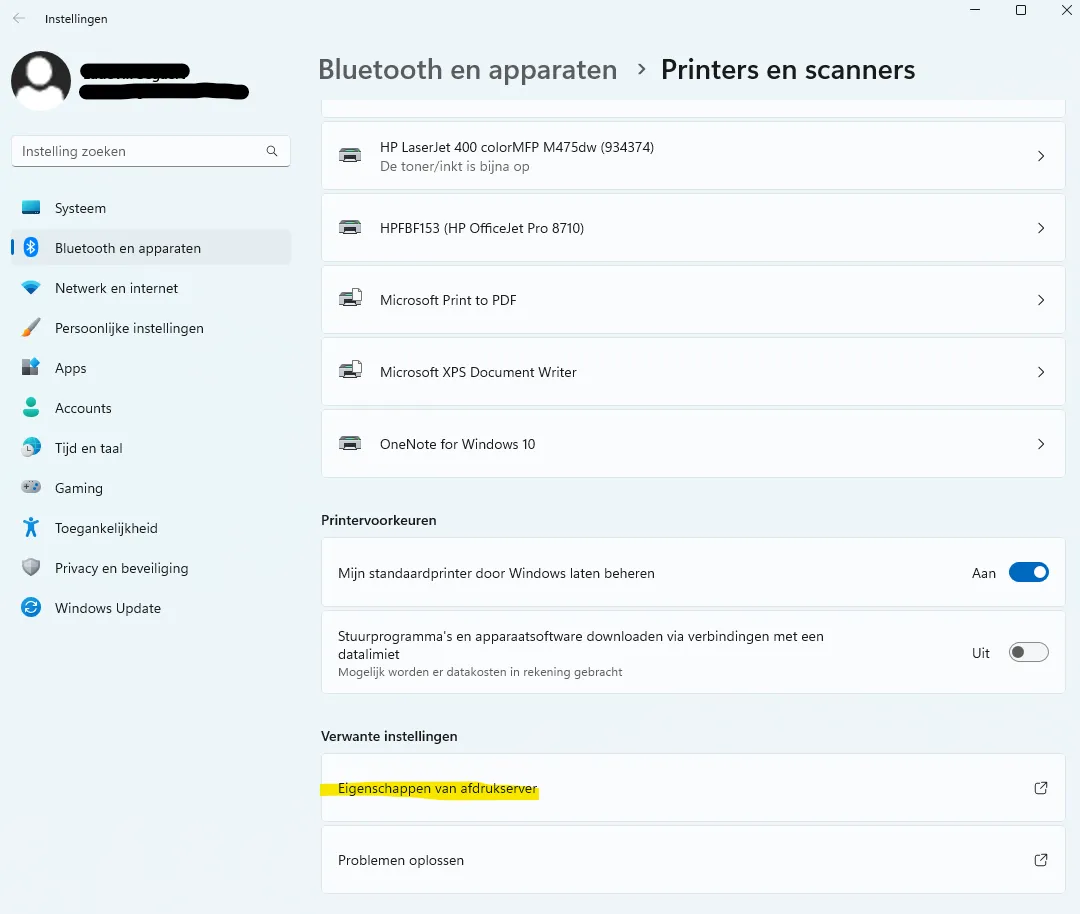Click the Persoonlijke instellingen brush icon
1080x914 pixels.
tap(31, 327)
